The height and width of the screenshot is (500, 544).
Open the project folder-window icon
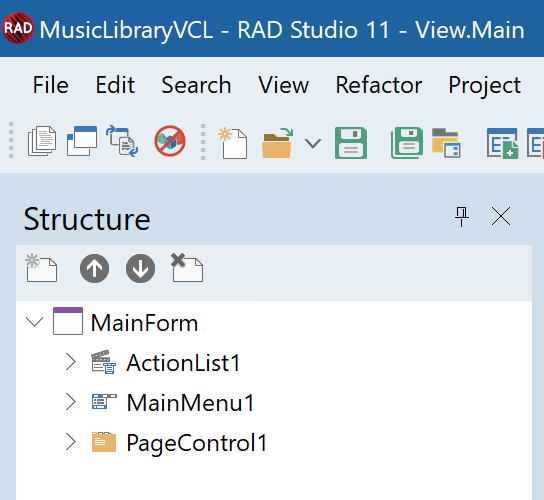446,143
